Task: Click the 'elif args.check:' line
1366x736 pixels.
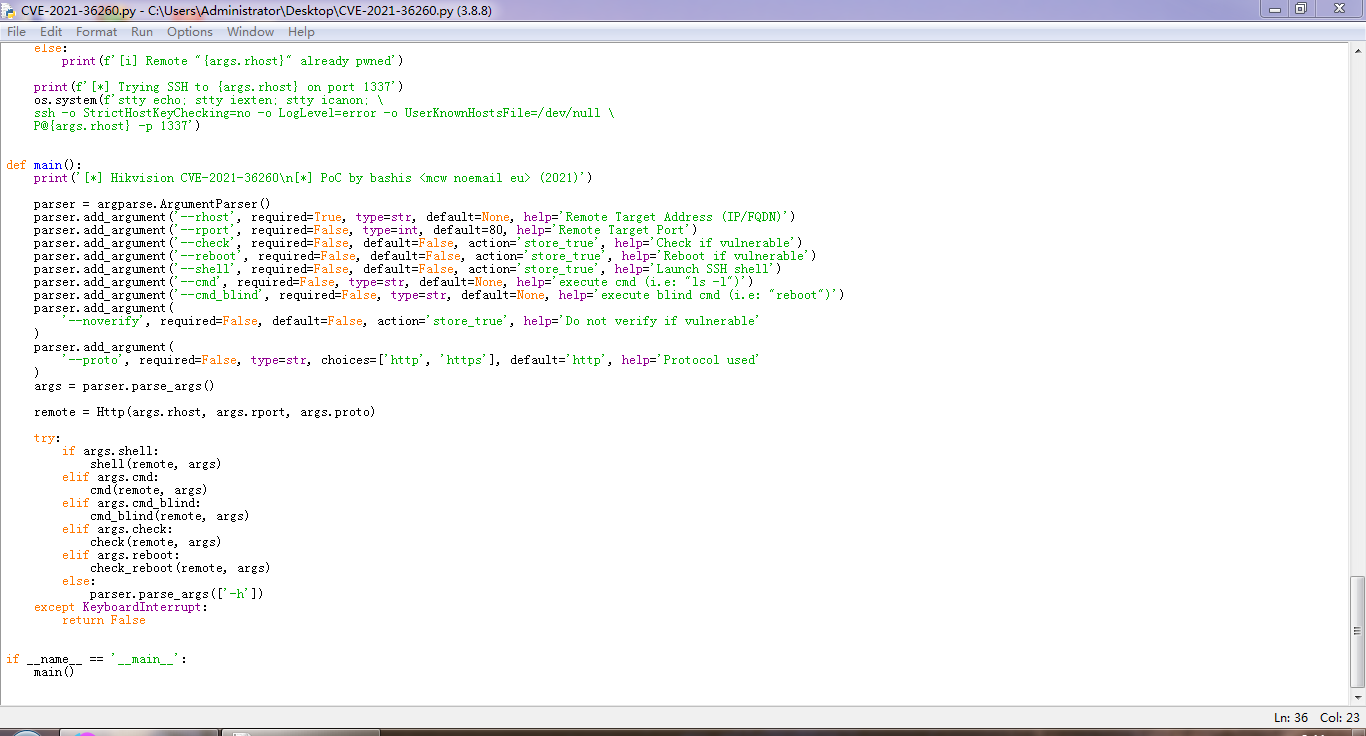Action: (x=117, y=529)
